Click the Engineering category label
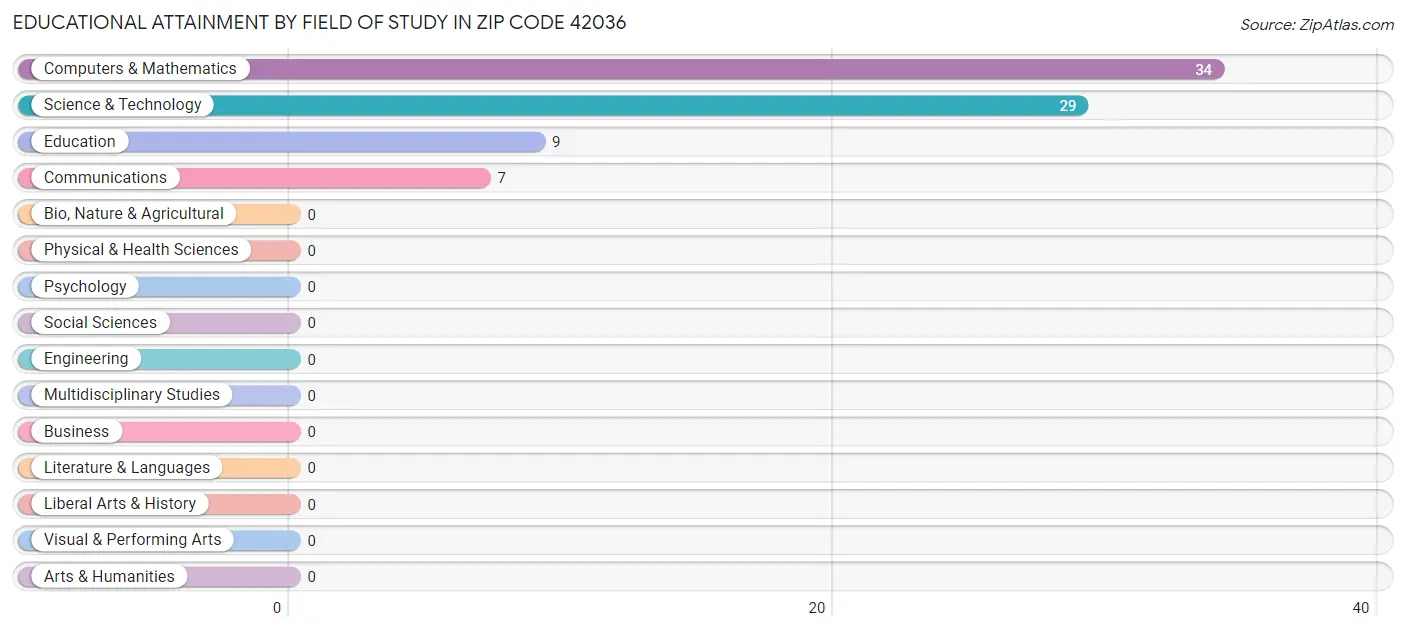This screenshot has height=631, width=1406. (86, 359)
